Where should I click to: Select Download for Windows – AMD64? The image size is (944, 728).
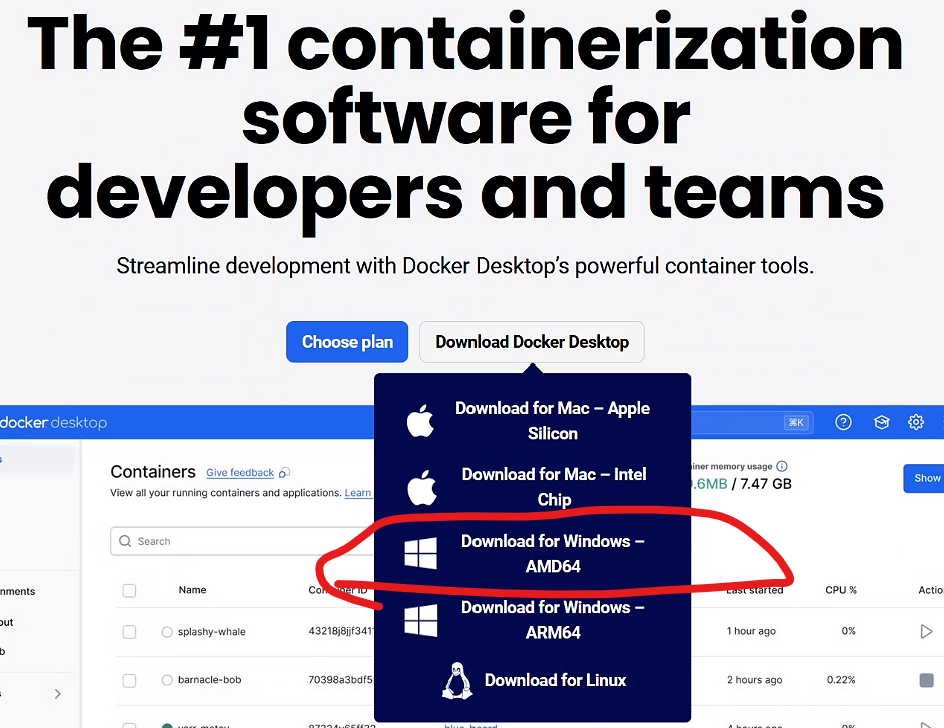532,553
